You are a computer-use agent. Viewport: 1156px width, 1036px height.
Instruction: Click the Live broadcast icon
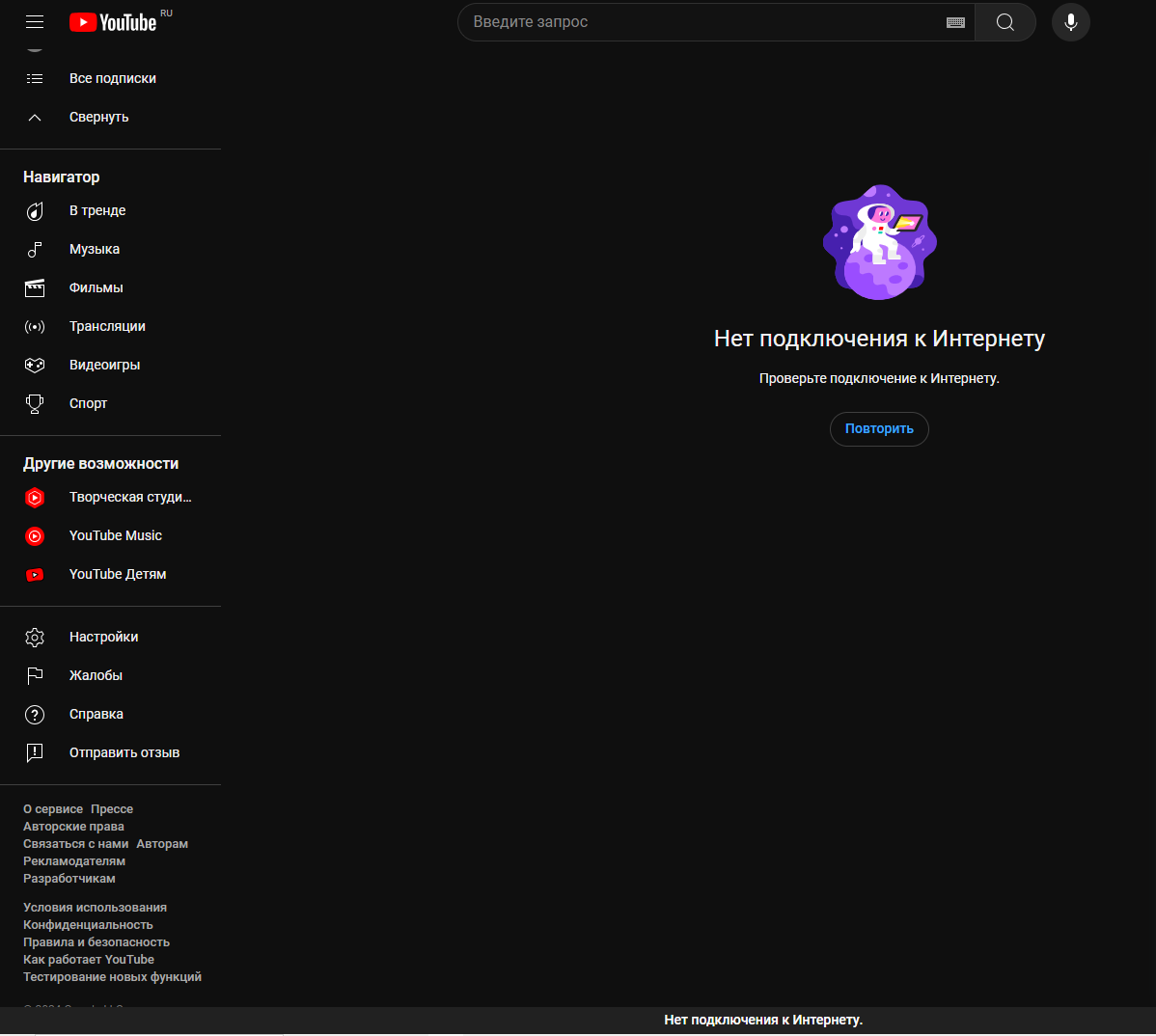(35, 326)
